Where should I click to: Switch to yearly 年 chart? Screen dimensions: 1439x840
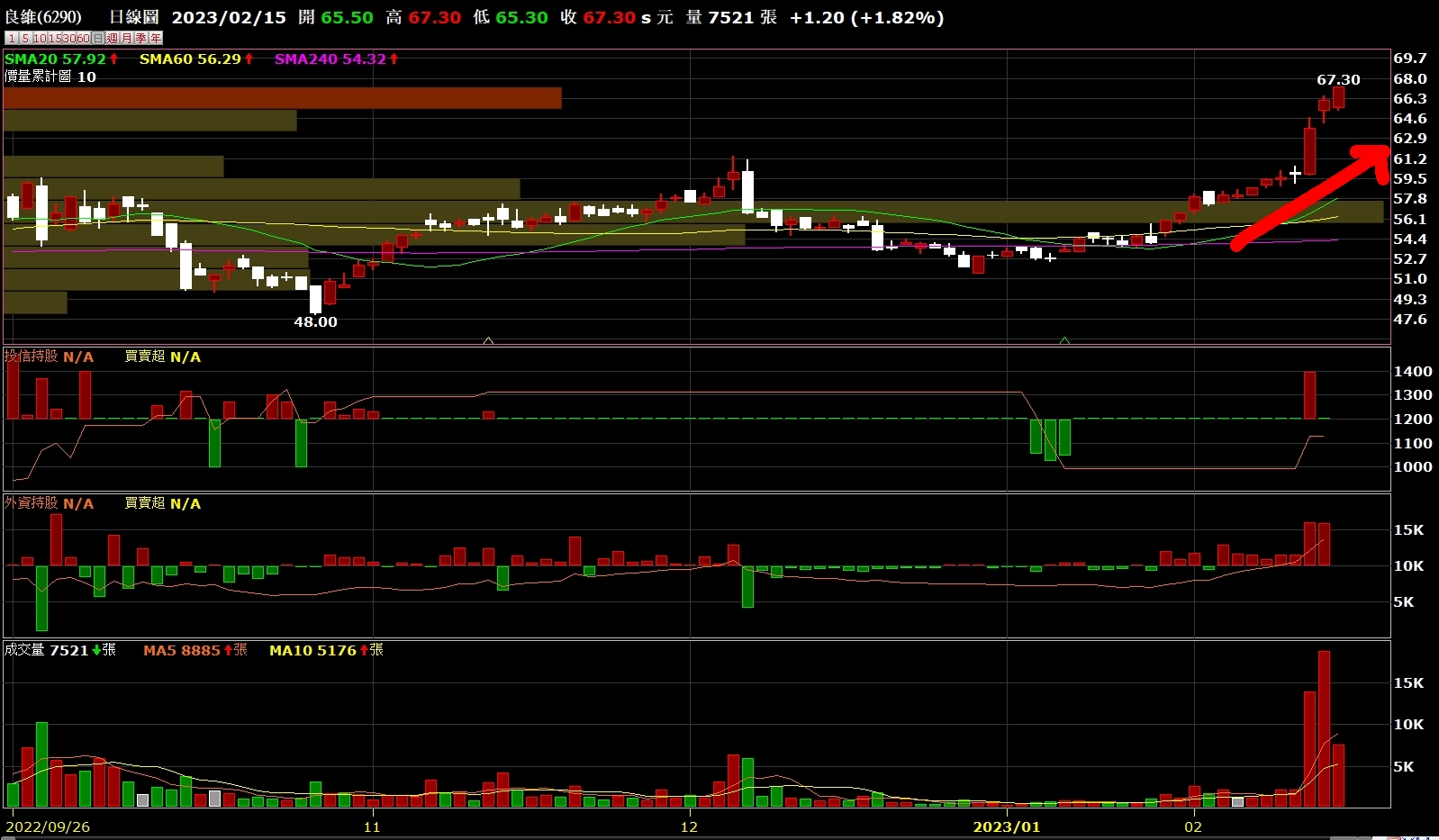[x=156, y=38]
